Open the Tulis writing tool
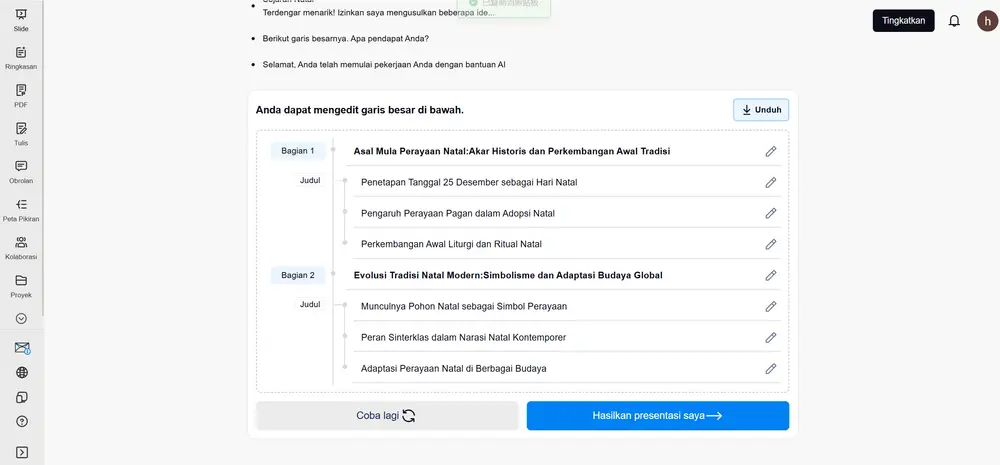 (x=21, y=134)
